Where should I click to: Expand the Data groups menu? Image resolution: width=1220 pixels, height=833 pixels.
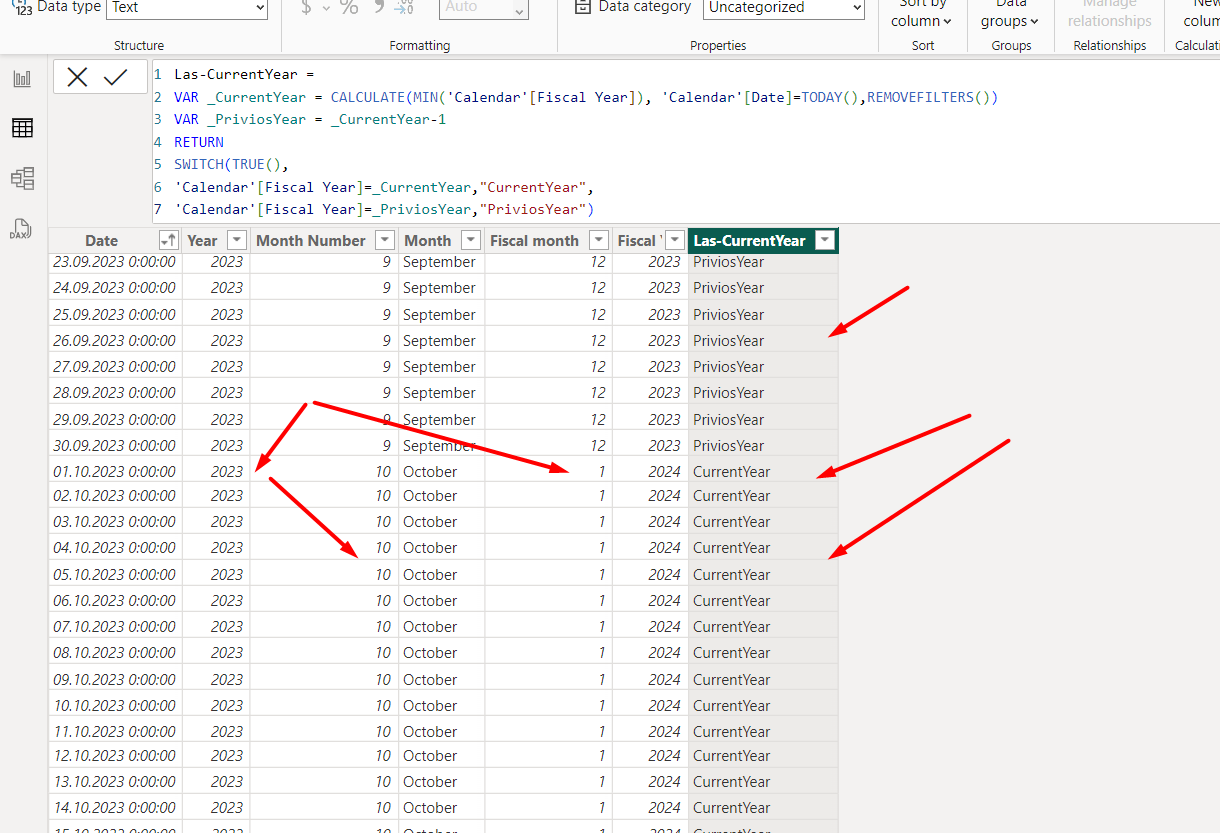point(1010,14)
